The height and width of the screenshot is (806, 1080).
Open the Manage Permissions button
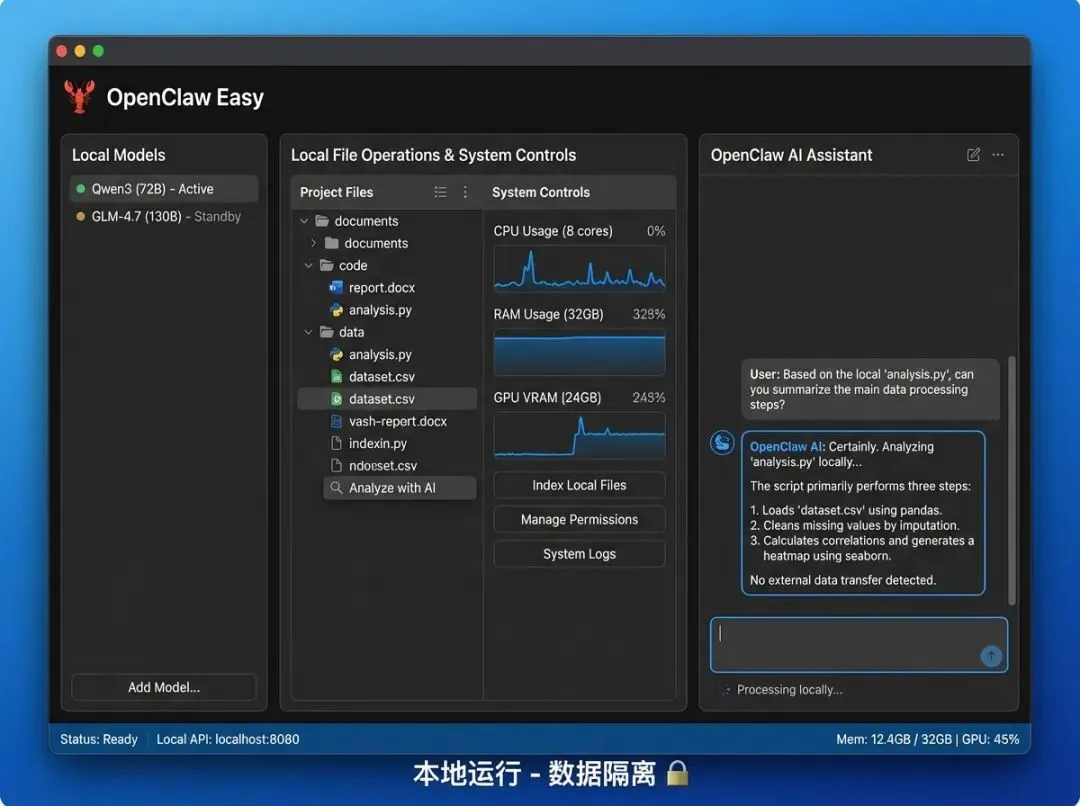[579, 519]
